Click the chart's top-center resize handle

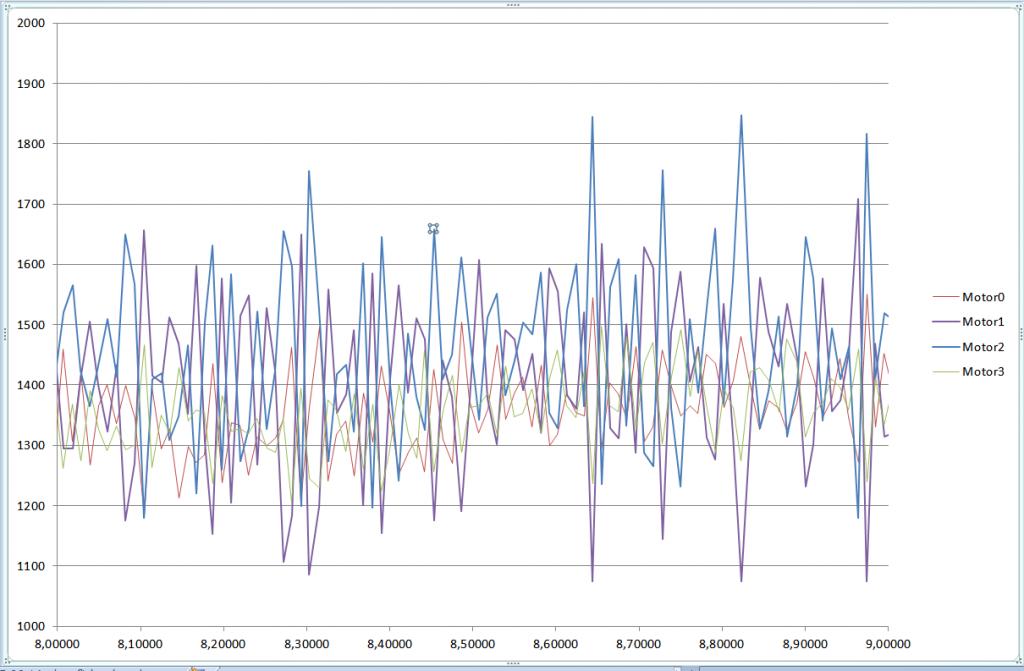512,5
